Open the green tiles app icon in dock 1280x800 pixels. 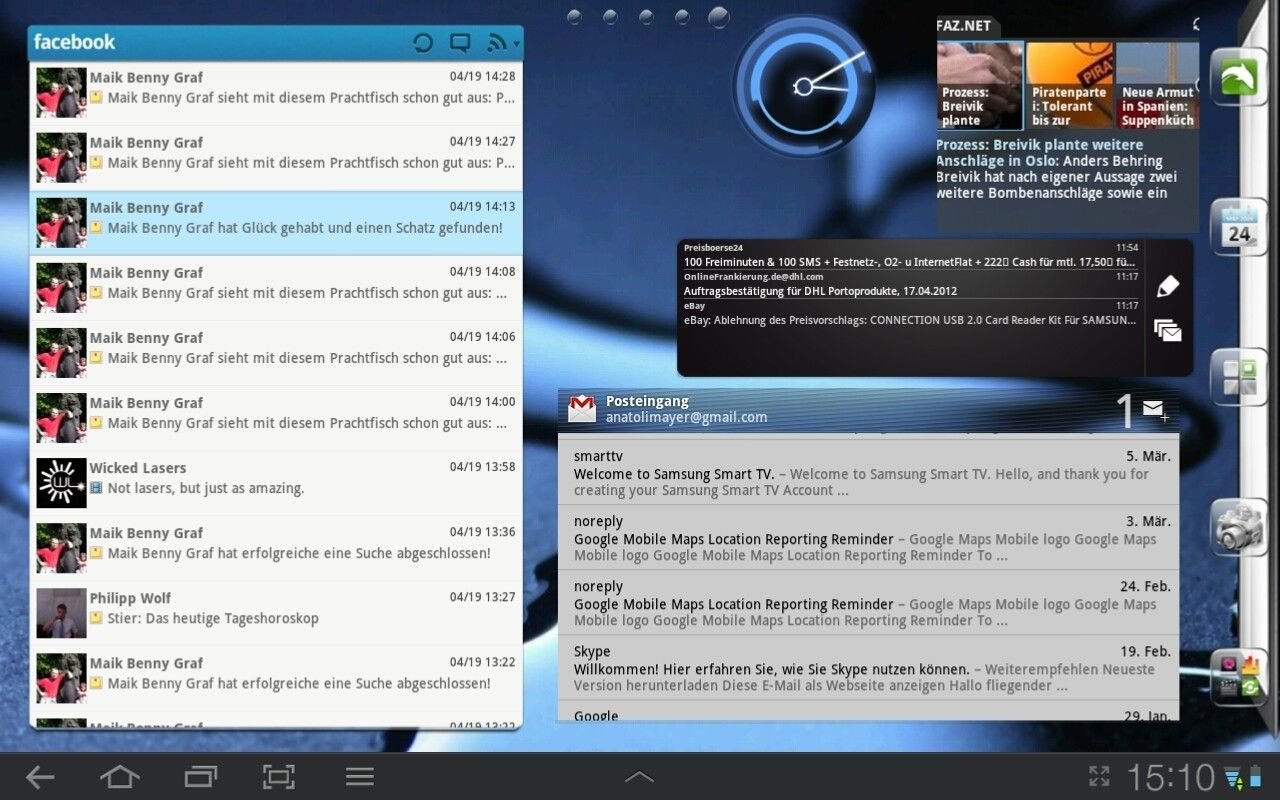[x=1239, y=377]
